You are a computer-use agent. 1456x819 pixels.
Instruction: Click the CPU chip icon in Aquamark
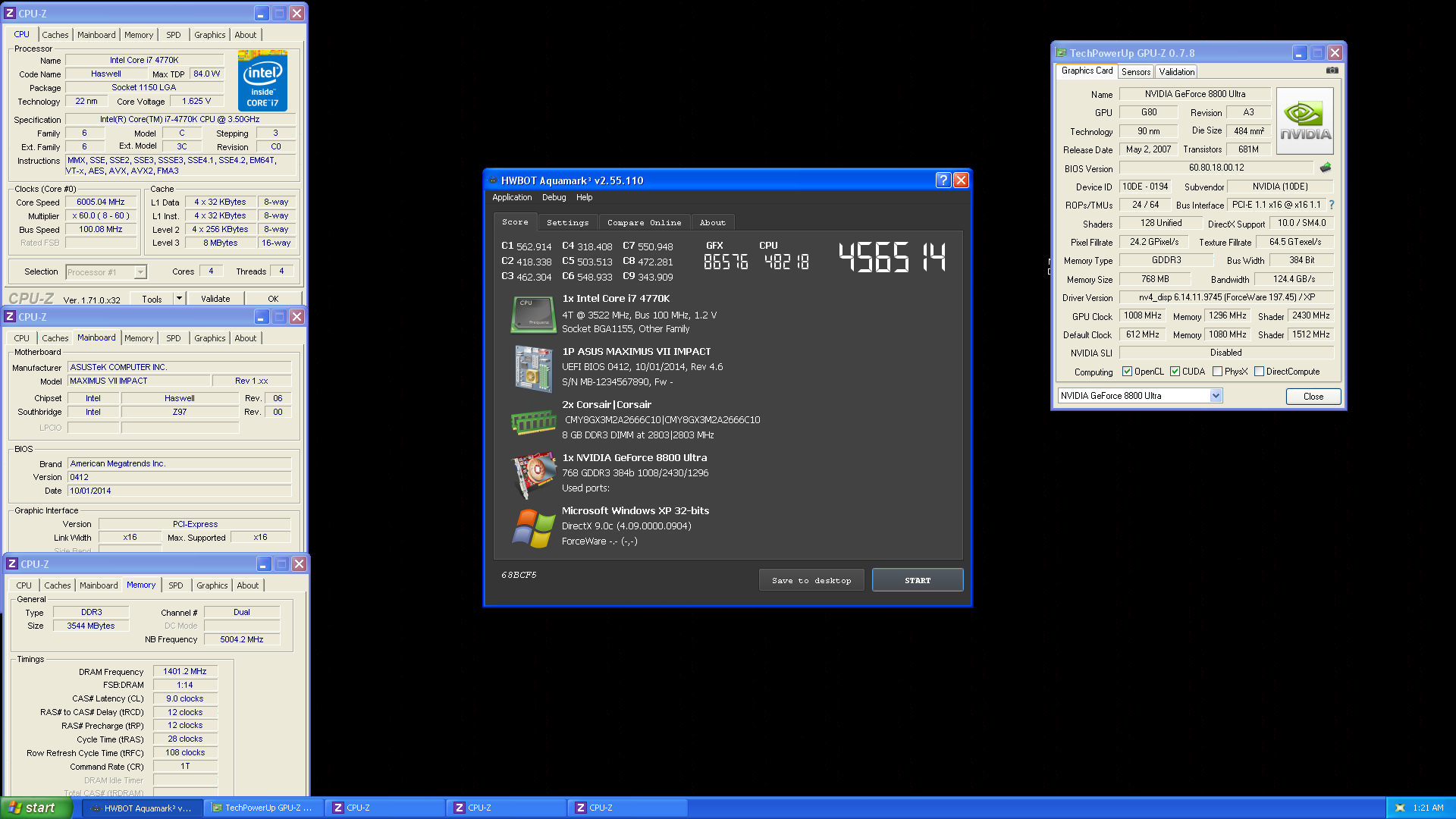(533, 315)
